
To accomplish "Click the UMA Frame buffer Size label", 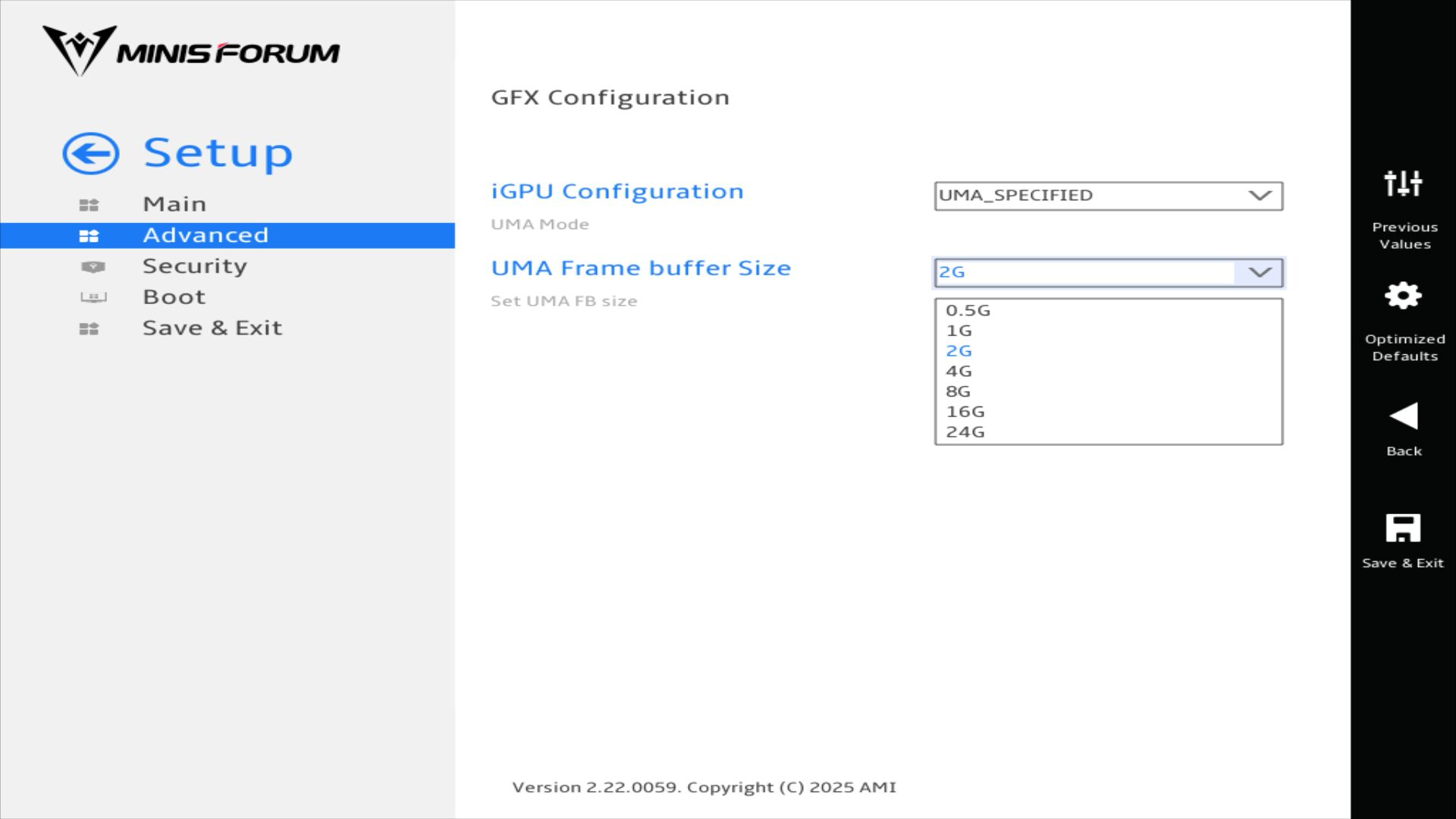I will coord(641,268).
